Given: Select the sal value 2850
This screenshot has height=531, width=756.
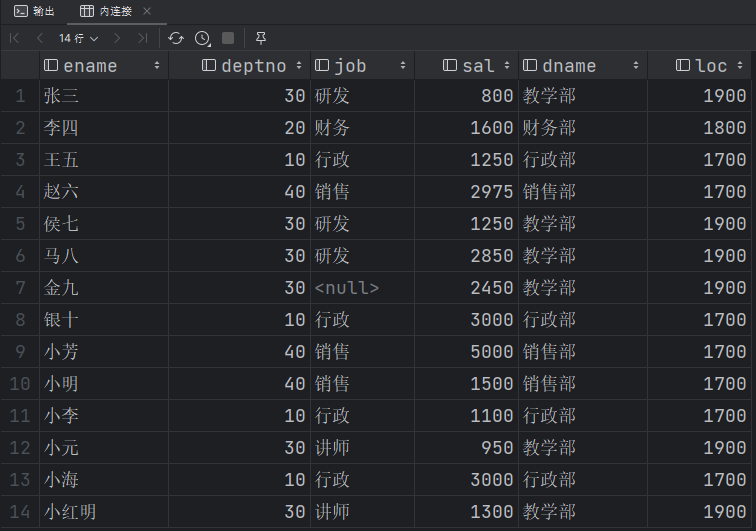Looking at the screenshot, I should point(466,256).
